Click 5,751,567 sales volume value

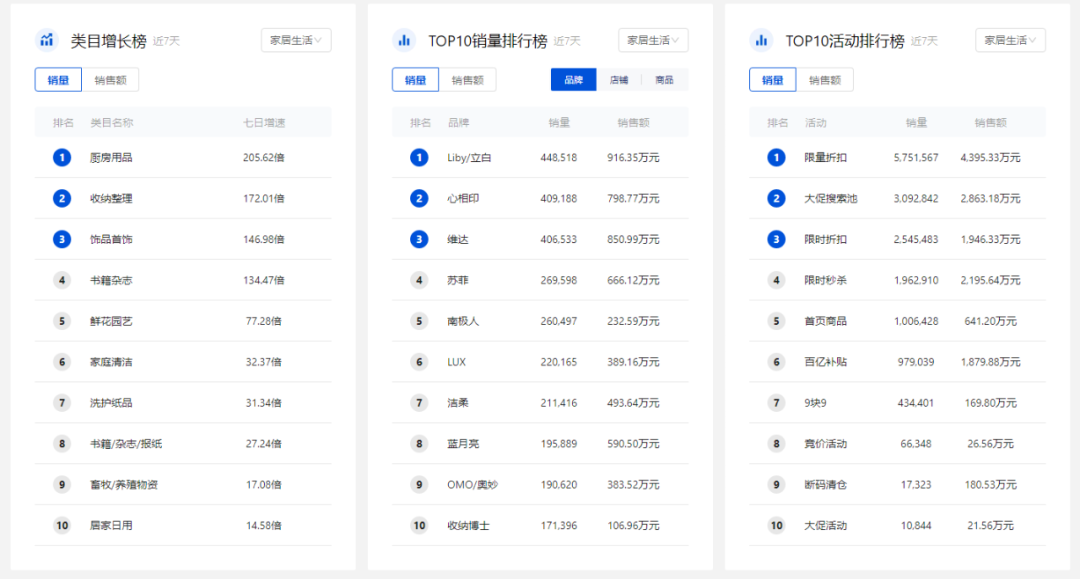[916, 158]
